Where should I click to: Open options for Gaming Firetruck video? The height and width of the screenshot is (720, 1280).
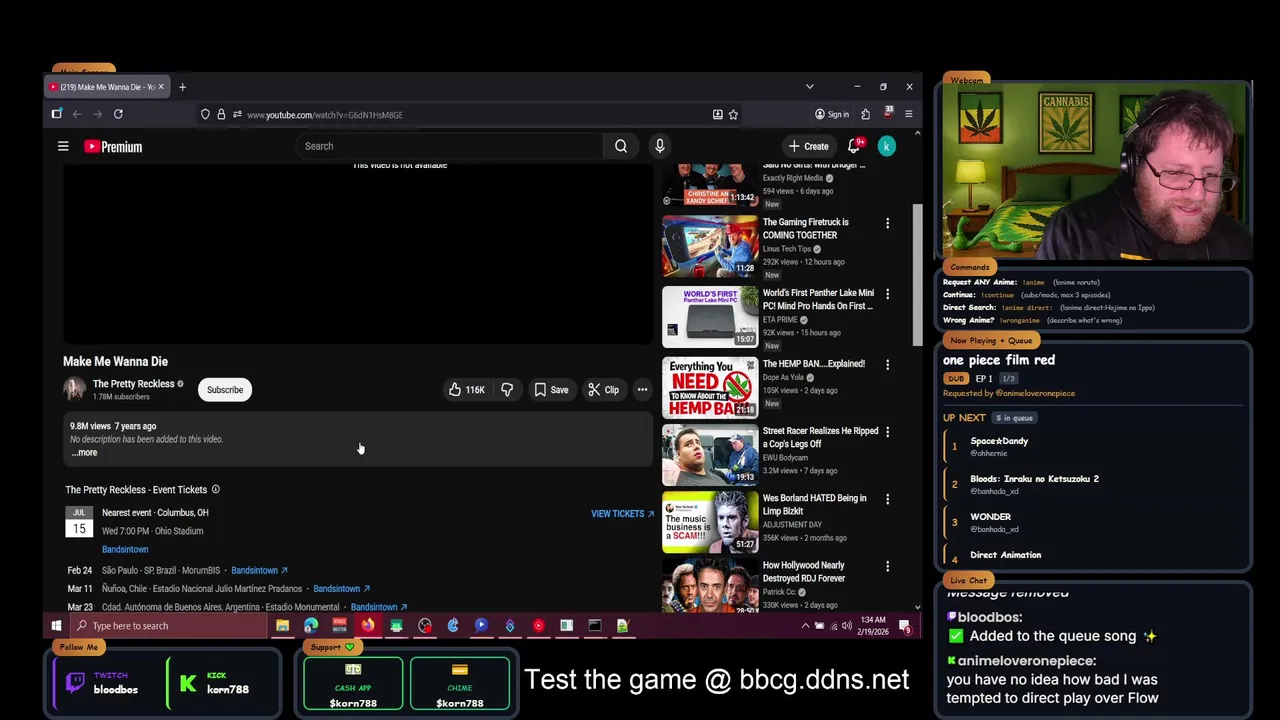pos(887,223)
